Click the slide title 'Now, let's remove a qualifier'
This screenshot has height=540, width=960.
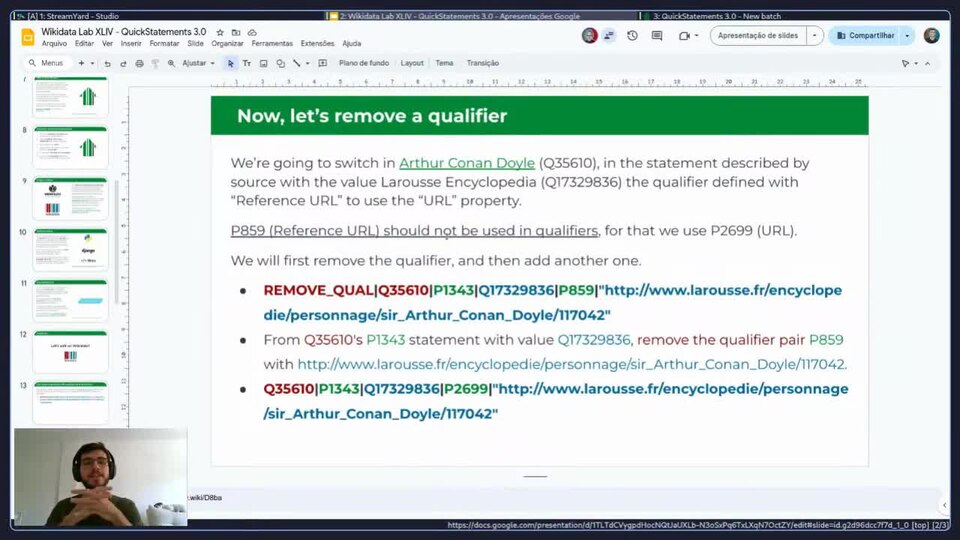click(x=372, y=116)
